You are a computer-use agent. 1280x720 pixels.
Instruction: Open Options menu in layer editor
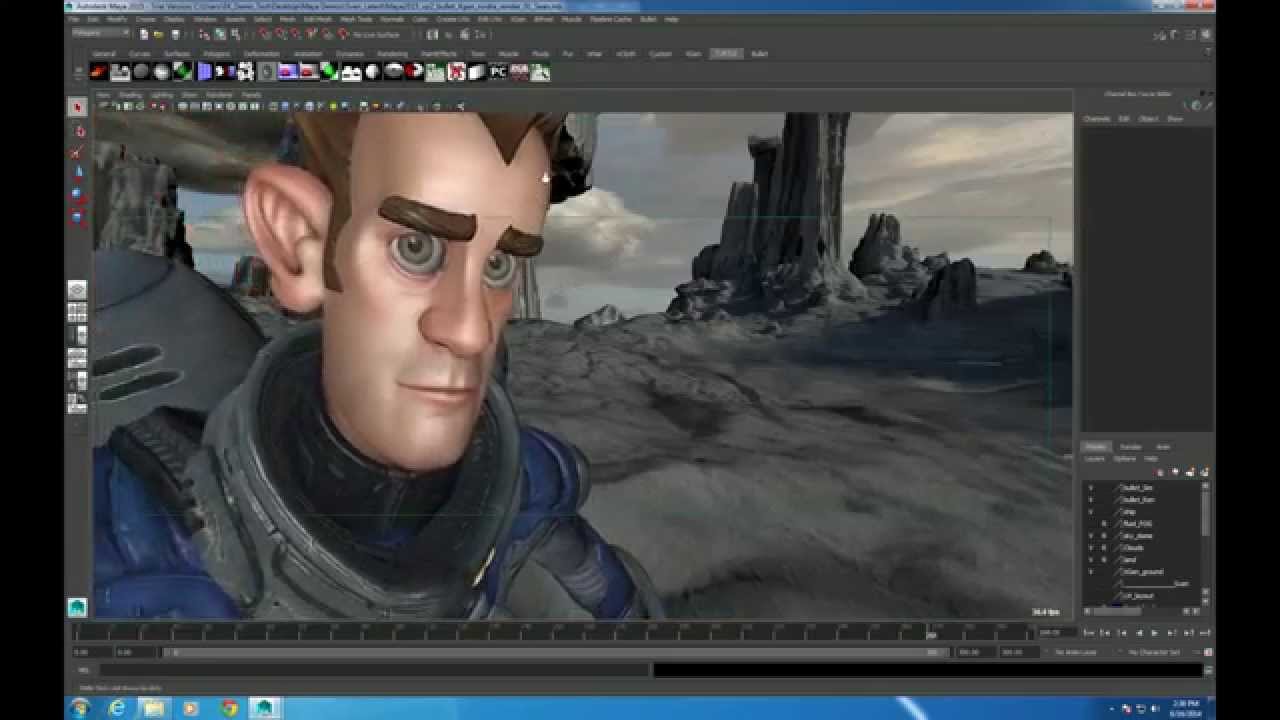click(x=1125, y=459)
